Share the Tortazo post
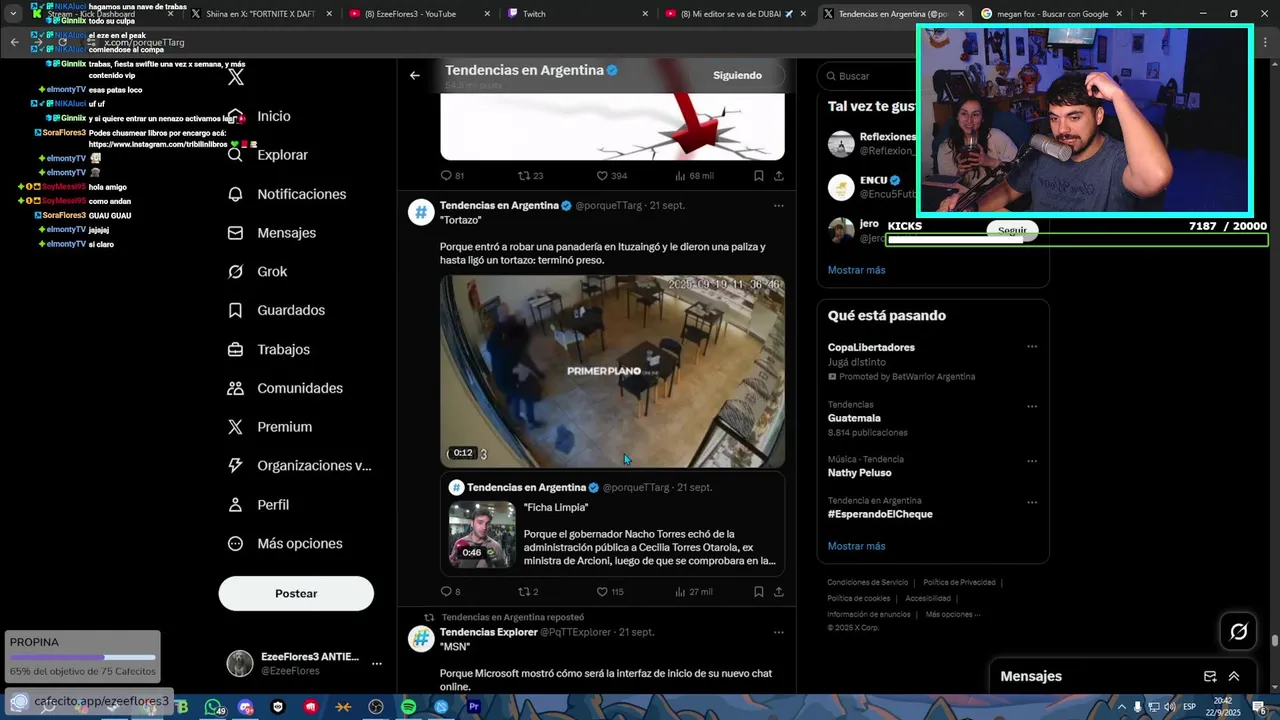The image size is (1280, 720). 778,592
